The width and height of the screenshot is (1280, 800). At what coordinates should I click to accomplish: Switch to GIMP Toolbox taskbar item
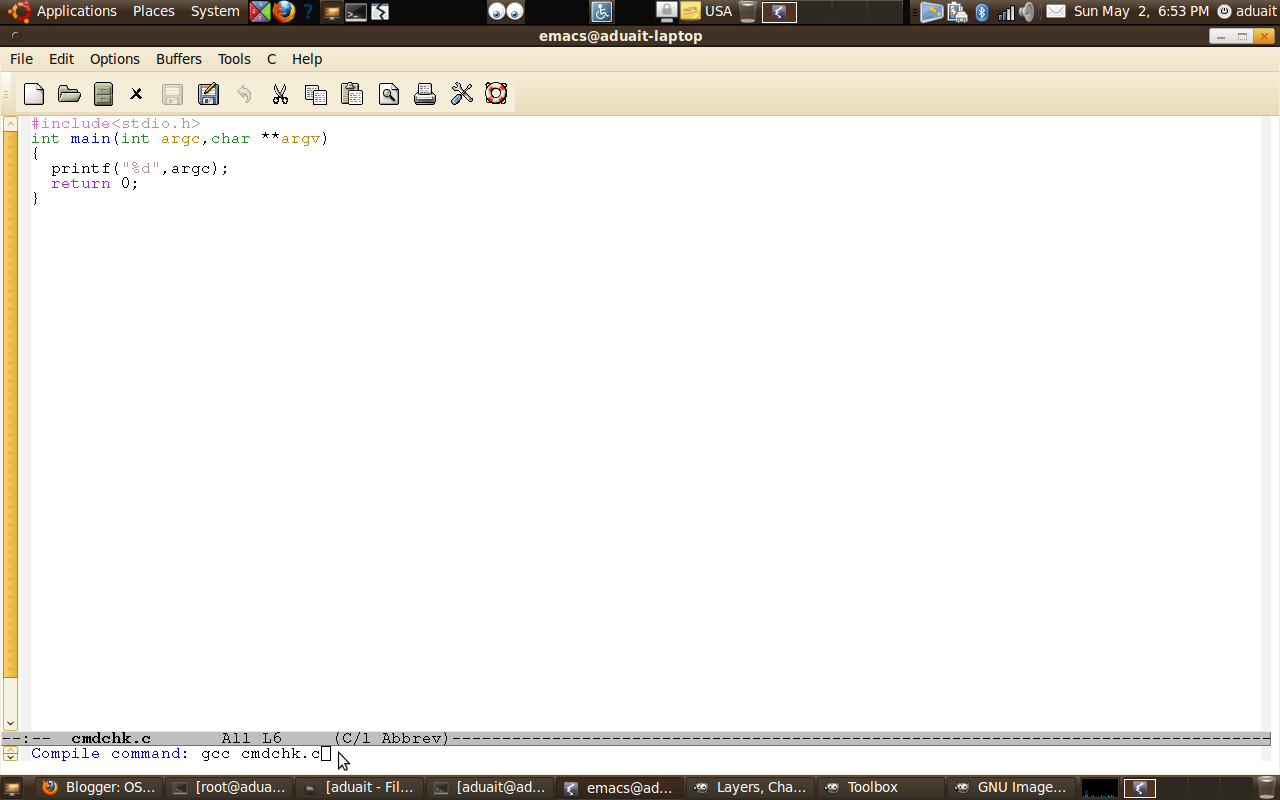coord(881,788)
